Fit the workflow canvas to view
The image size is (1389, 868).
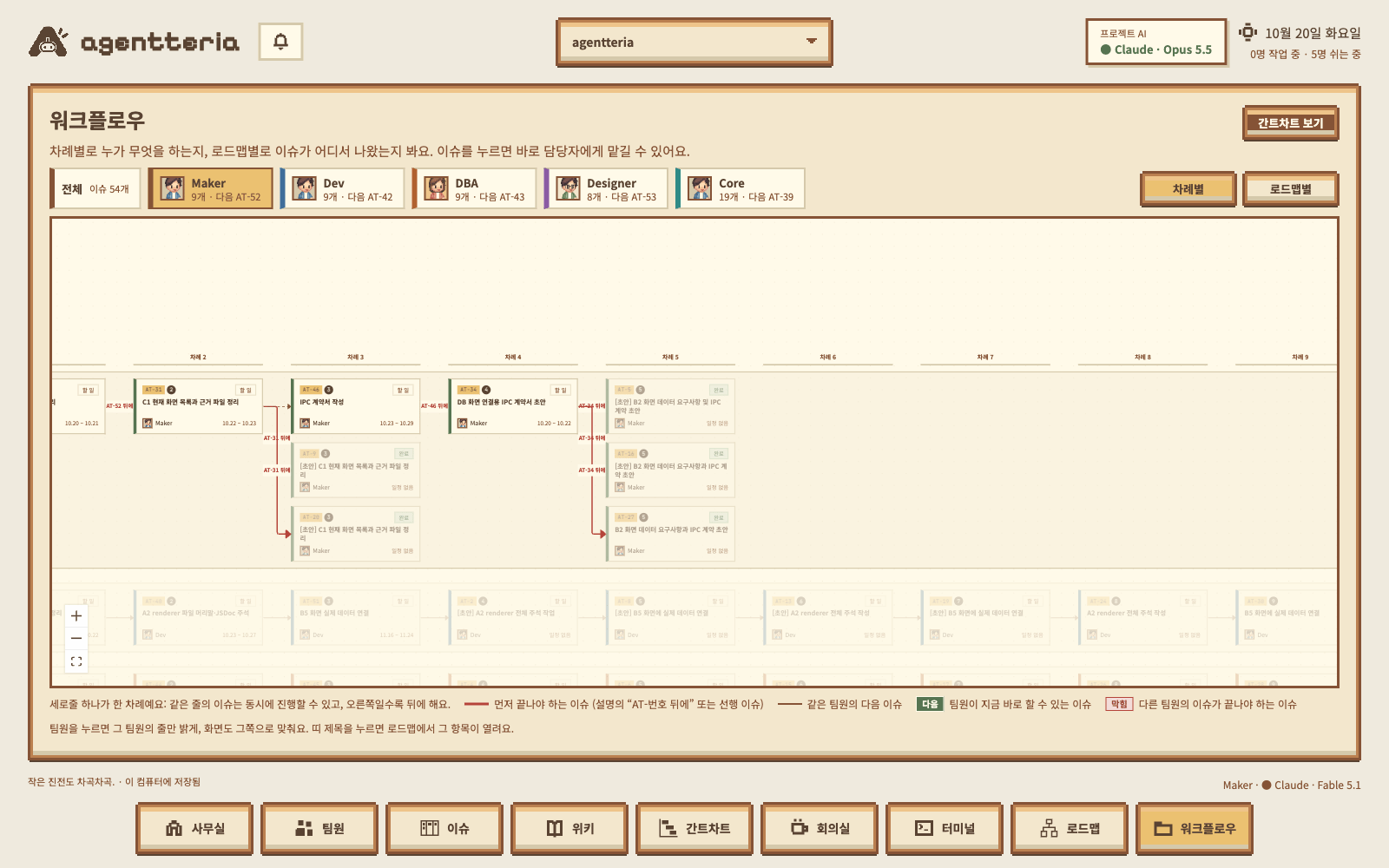pos(76,661)
